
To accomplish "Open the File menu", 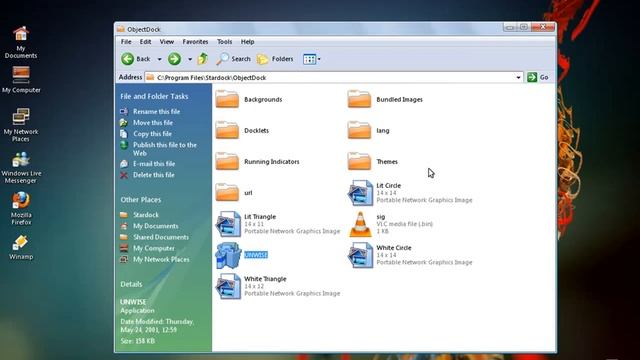I will point(126,42).
